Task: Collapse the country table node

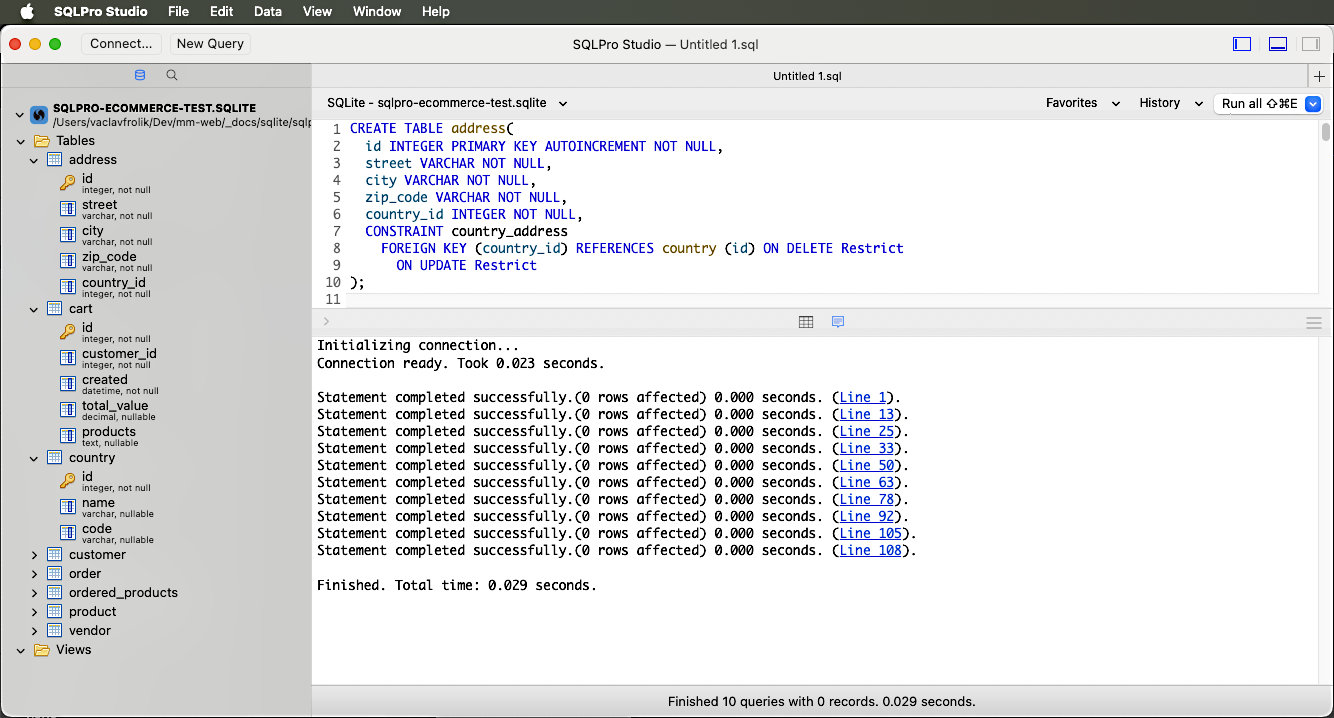Action: (x=34, y=458)
